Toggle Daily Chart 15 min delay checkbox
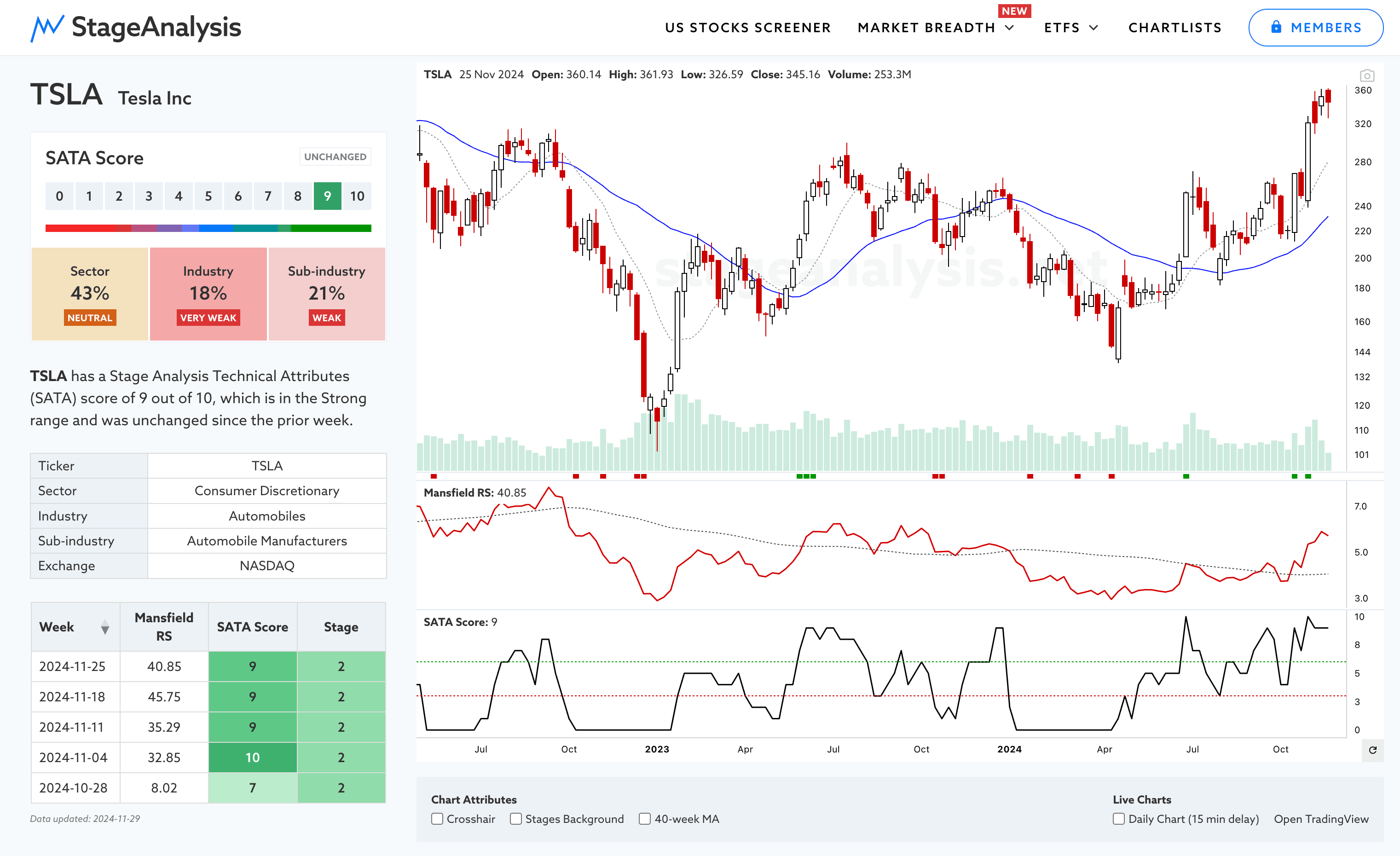The height and width of the screenshot is (856, 1400). pyautogui.click(x=1119, y=819)
